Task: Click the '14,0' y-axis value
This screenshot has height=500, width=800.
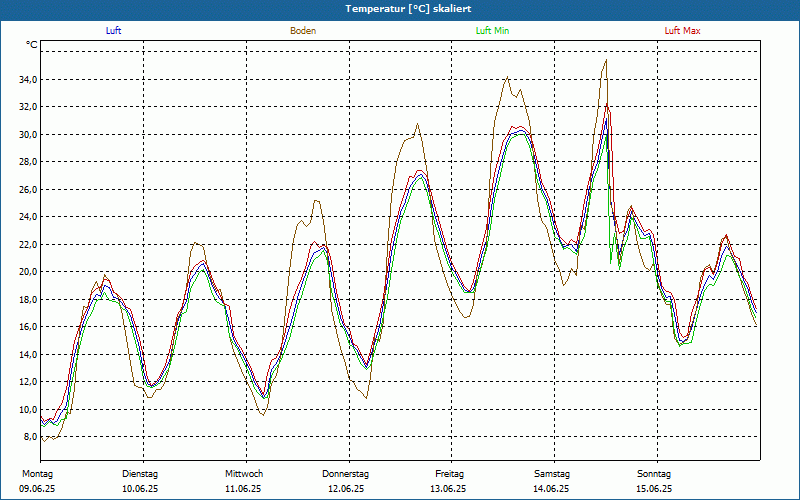Action: click(x=28, y=354)
